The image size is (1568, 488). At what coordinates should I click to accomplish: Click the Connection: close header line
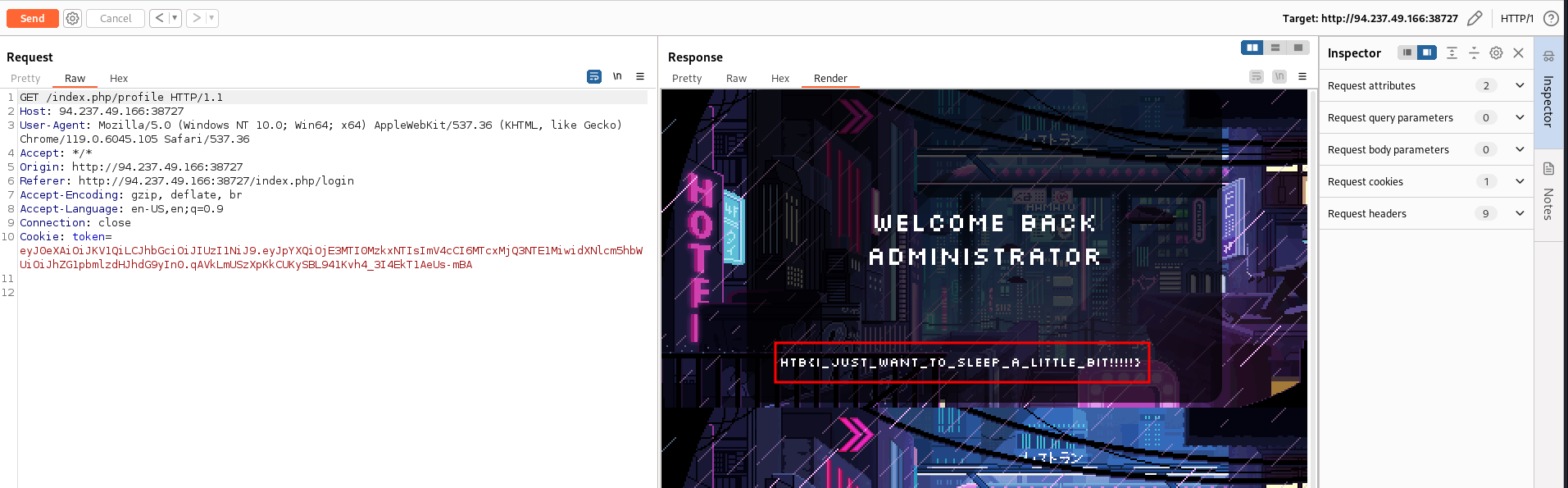75,222
